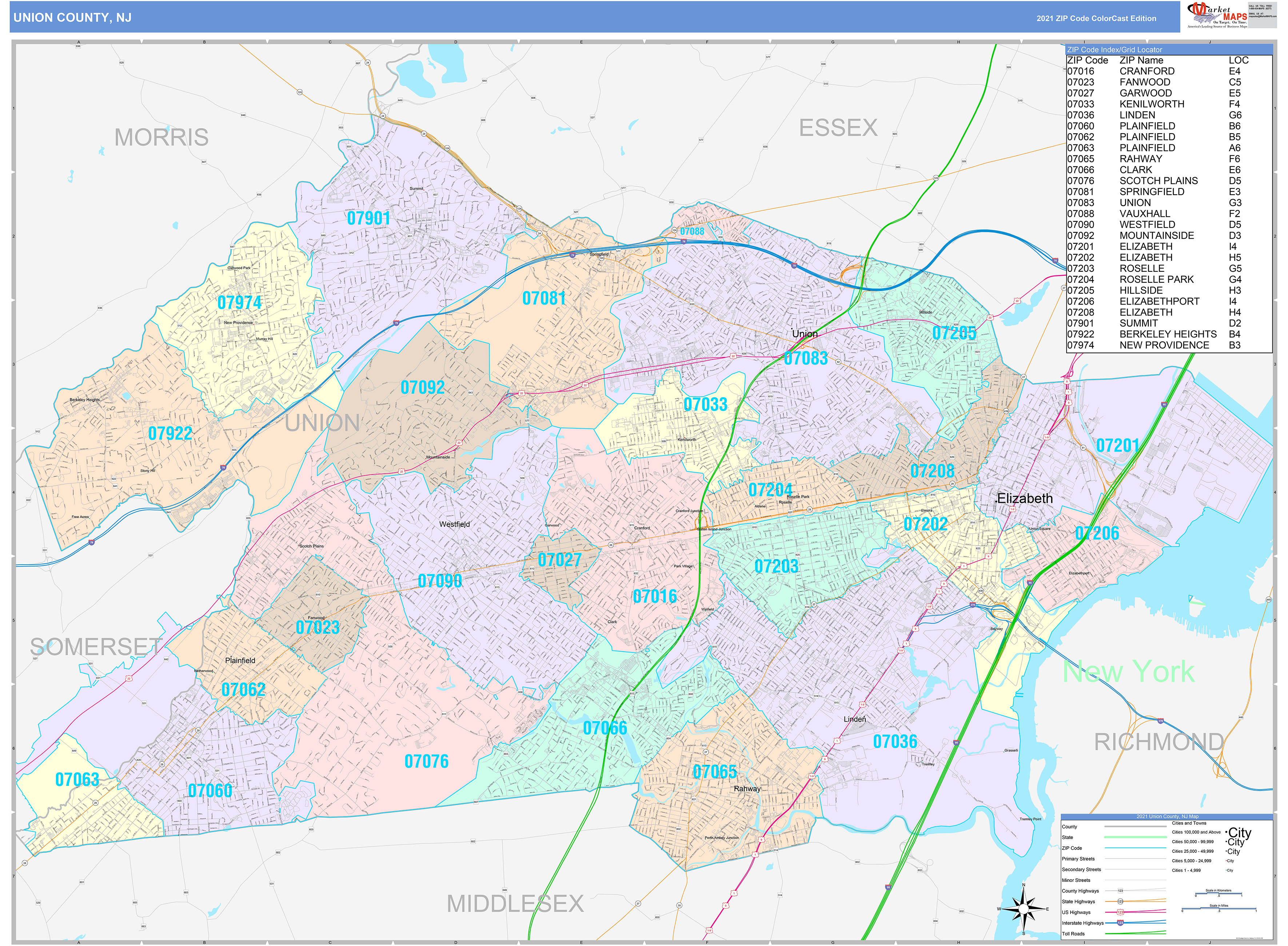
Task: Select ZIP code label 07205
Action: click(954, 333)
